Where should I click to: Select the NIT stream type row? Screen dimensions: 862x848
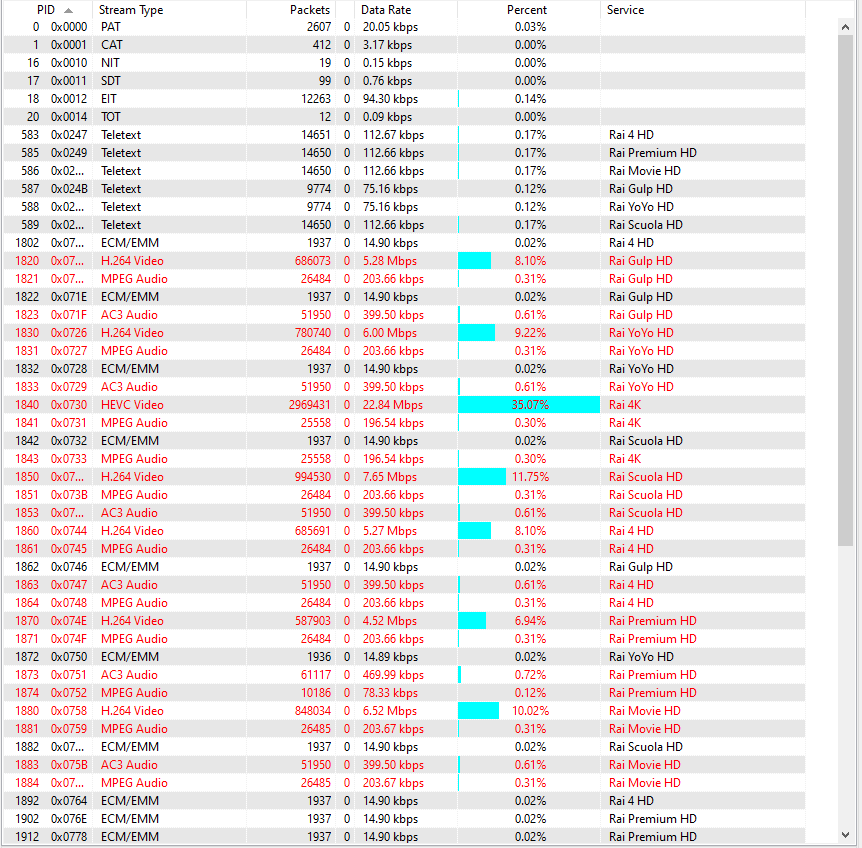[x=404, y=63]
